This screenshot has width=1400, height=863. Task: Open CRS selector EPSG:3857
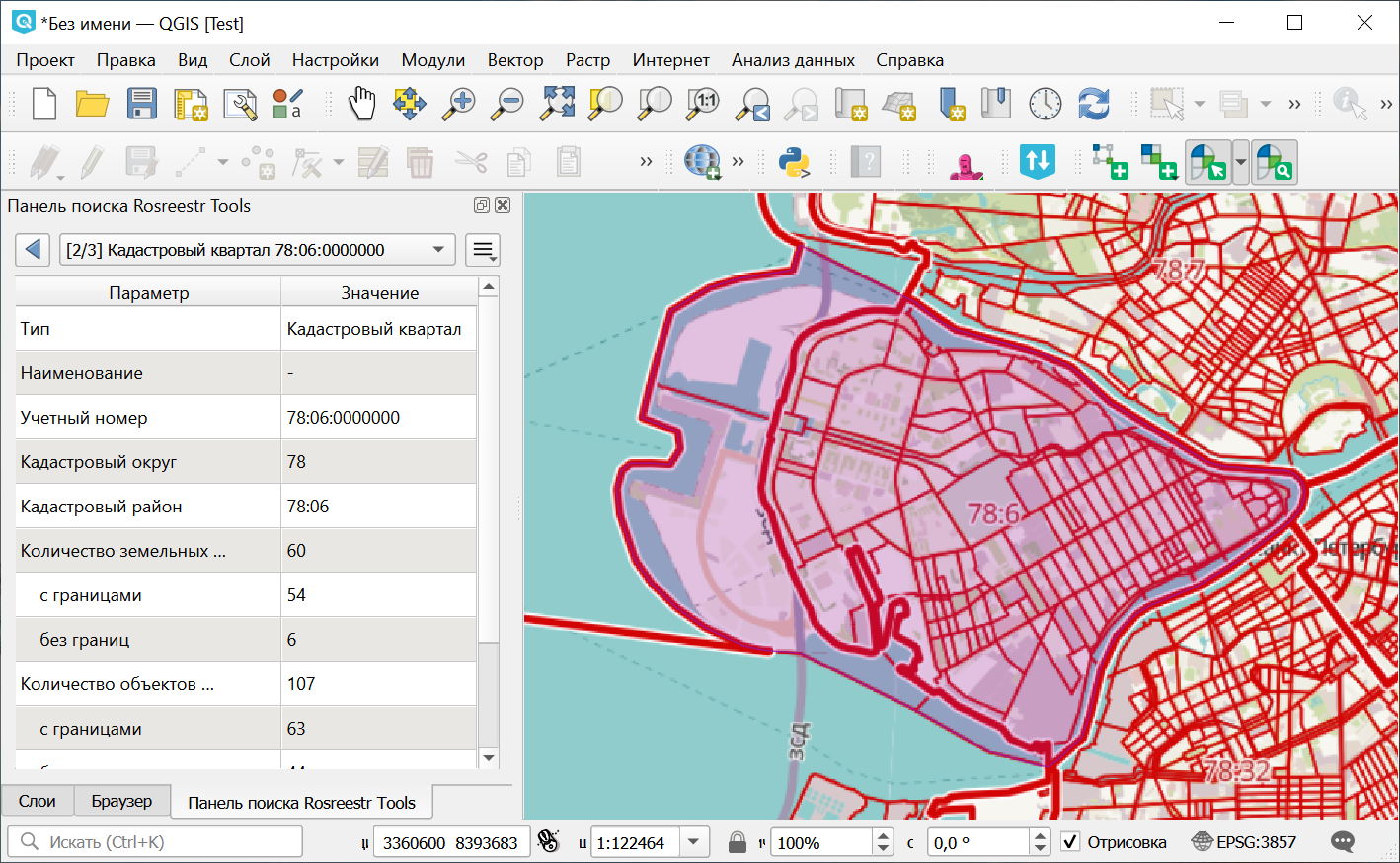(x=1244, y=842)
